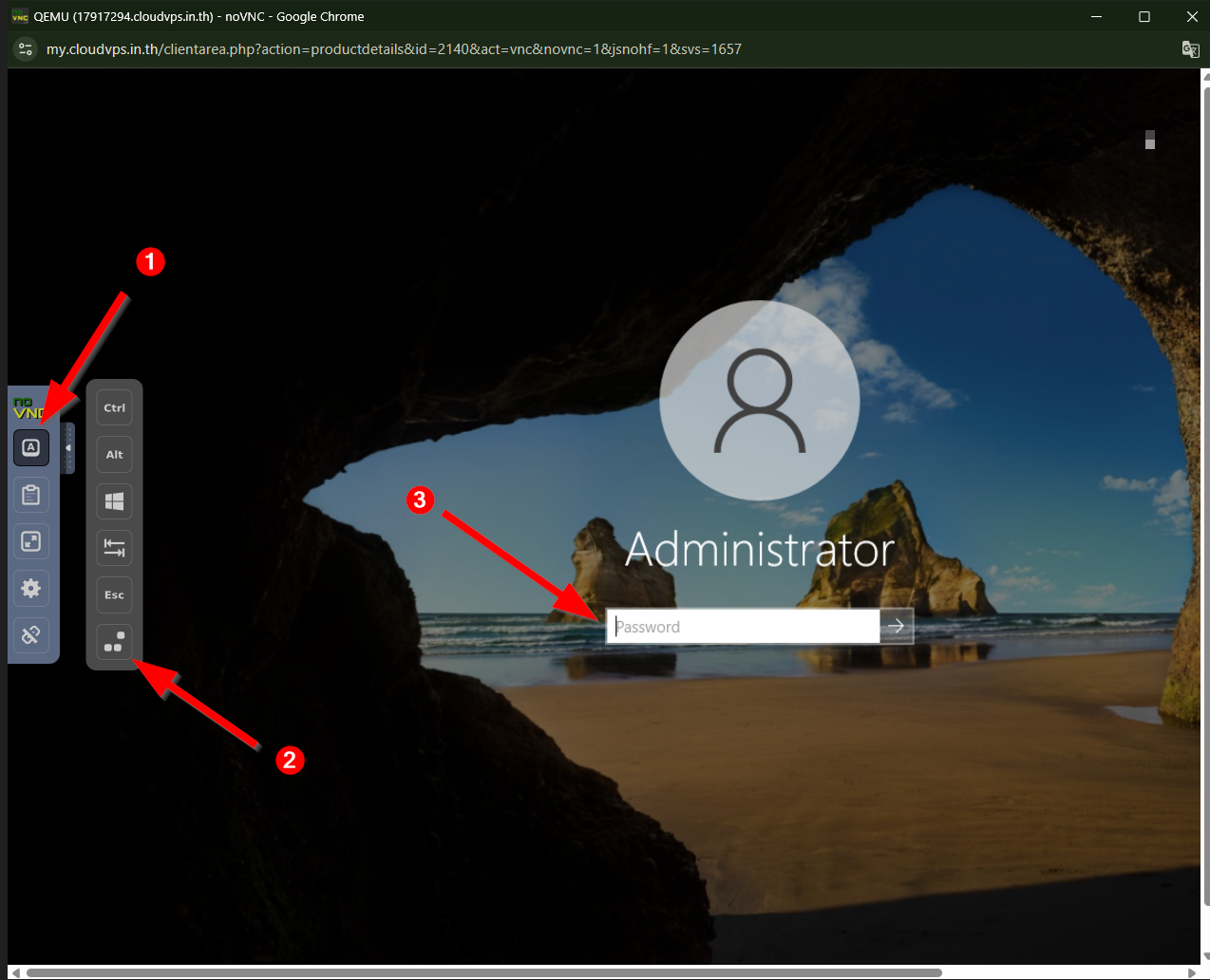Focus the Password input field
Screen dimensions: 1210x980
click(x=743, y=627)
